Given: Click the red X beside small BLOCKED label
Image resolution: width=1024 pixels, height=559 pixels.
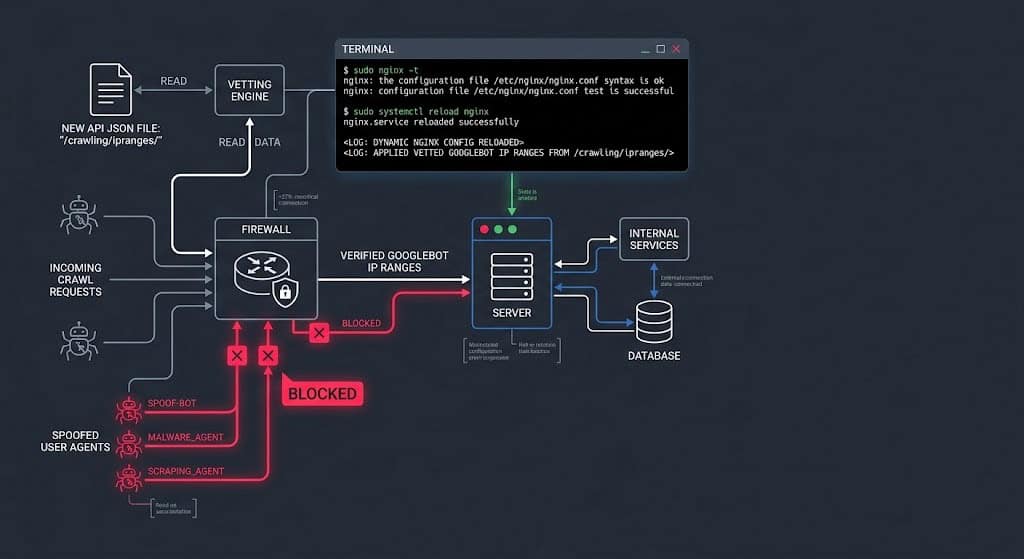Looking at the screenshot, I should 319,333.
